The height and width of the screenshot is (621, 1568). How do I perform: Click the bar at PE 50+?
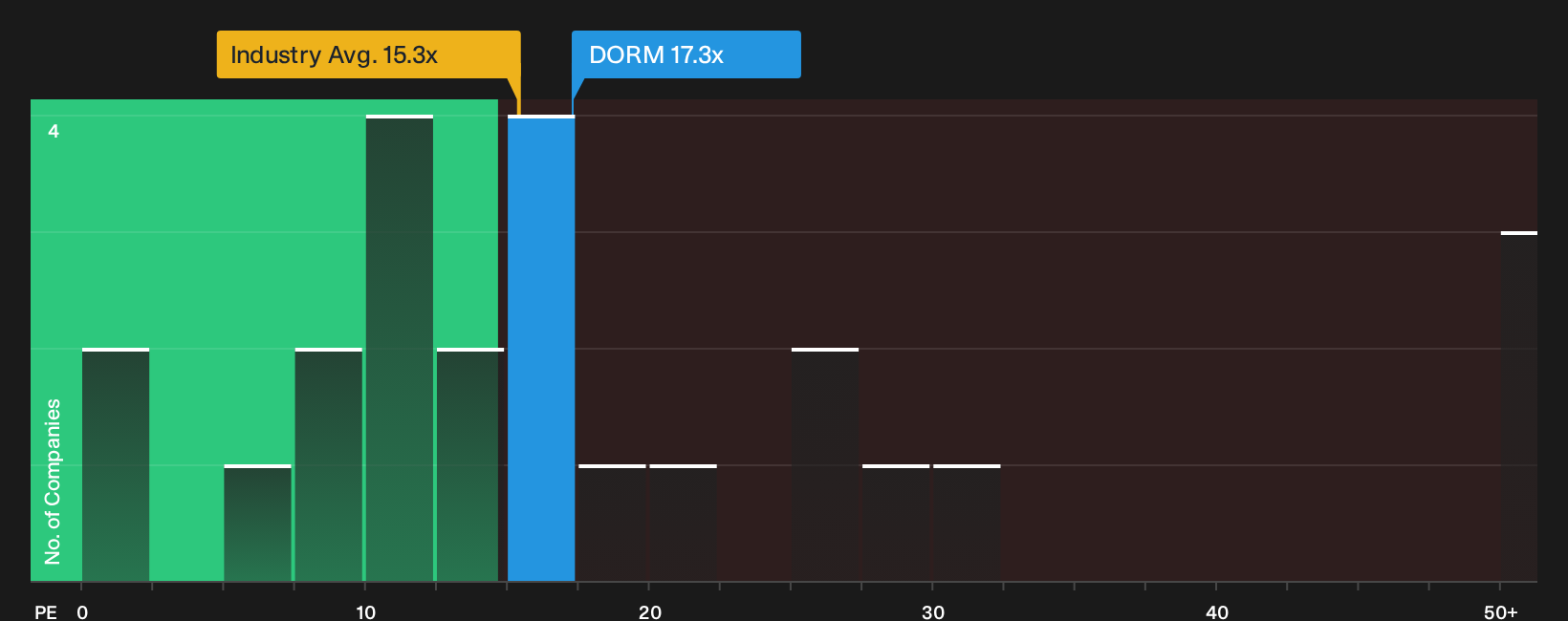click(1519, 407)
